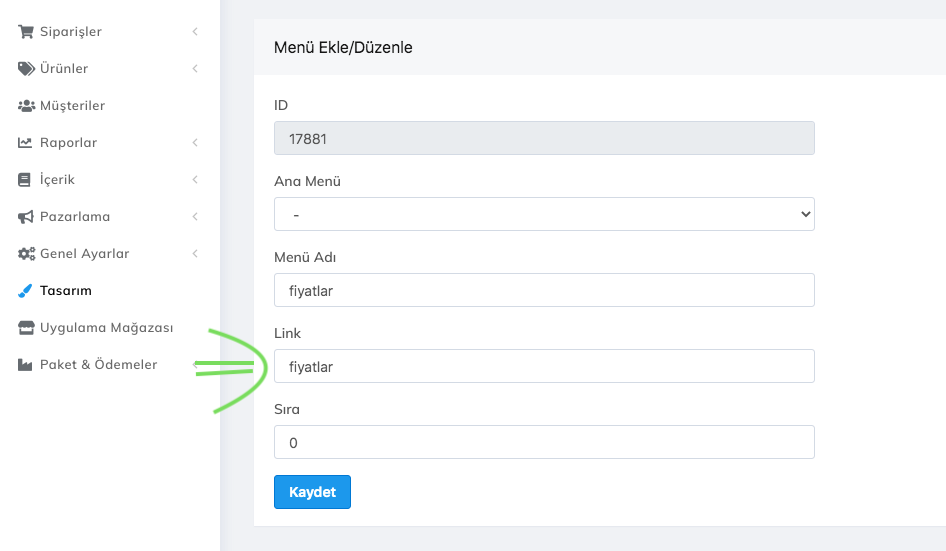
Task: Click into the Link input field
Action: pos(544,366)
